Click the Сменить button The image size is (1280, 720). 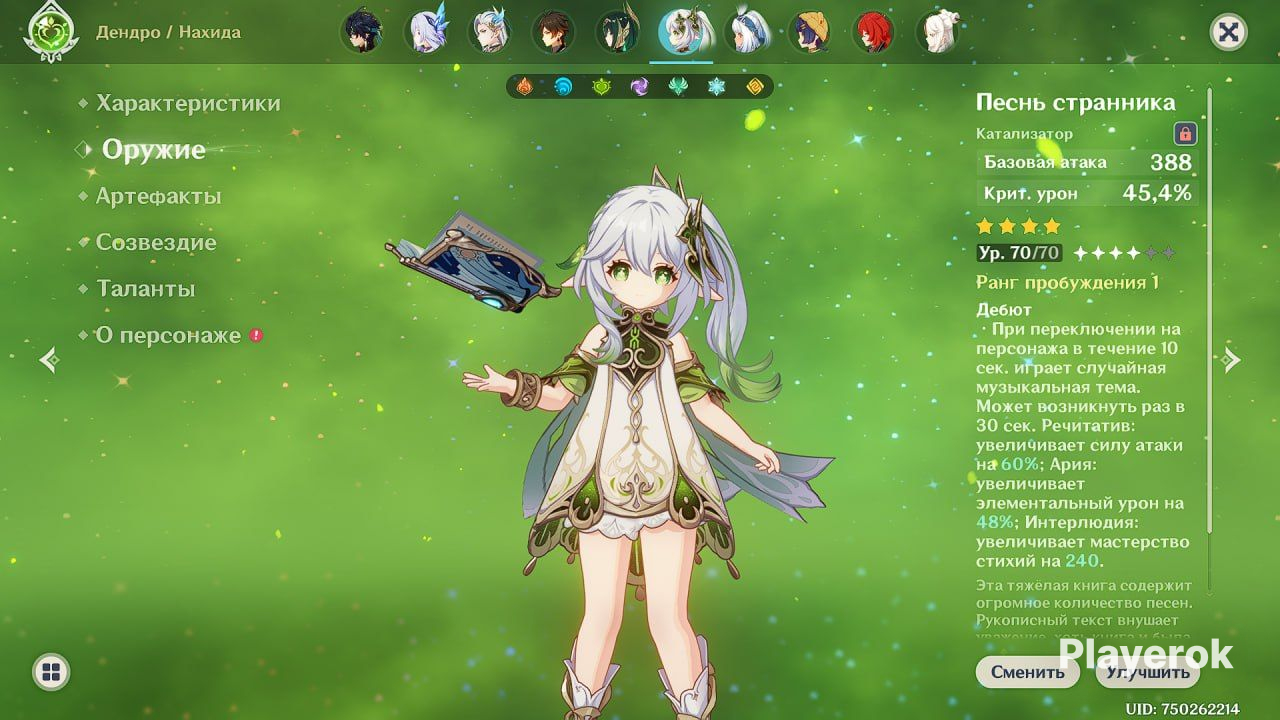coord(1028,672)
